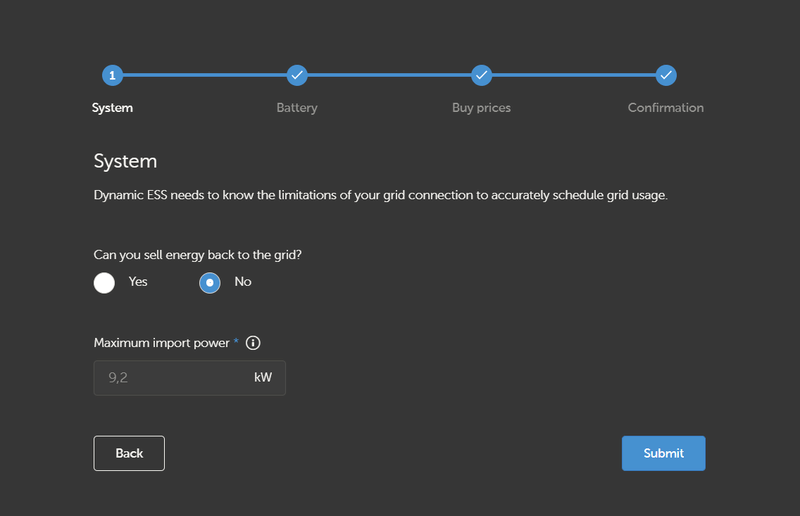This screenshot has width=800, height=516.
Task: Submit the system settings form
Action: (x=663, y=453)
